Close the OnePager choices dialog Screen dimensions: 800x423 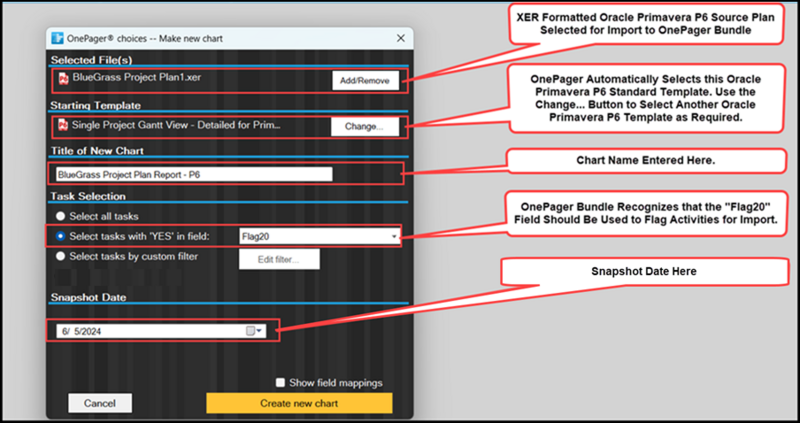point(401,38)
